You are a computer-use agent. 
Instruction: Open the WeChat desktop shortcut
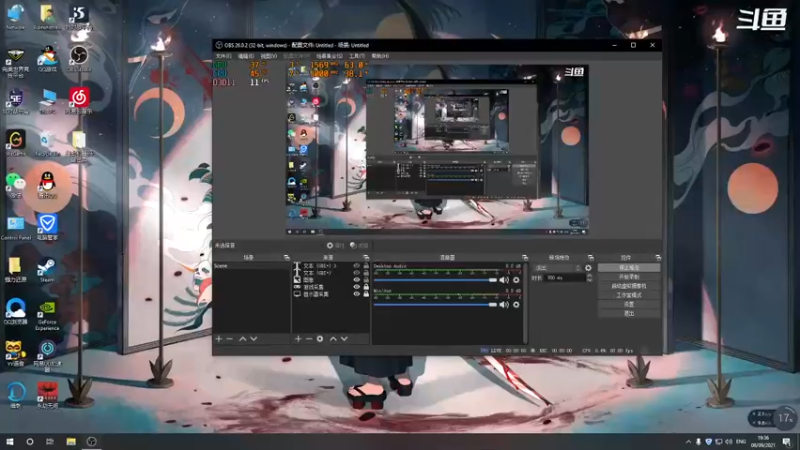[x=15, y=185]
